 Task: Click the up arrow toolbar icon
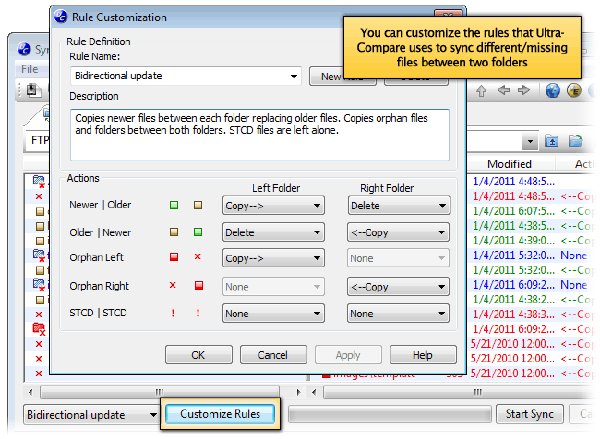[481, 91]
